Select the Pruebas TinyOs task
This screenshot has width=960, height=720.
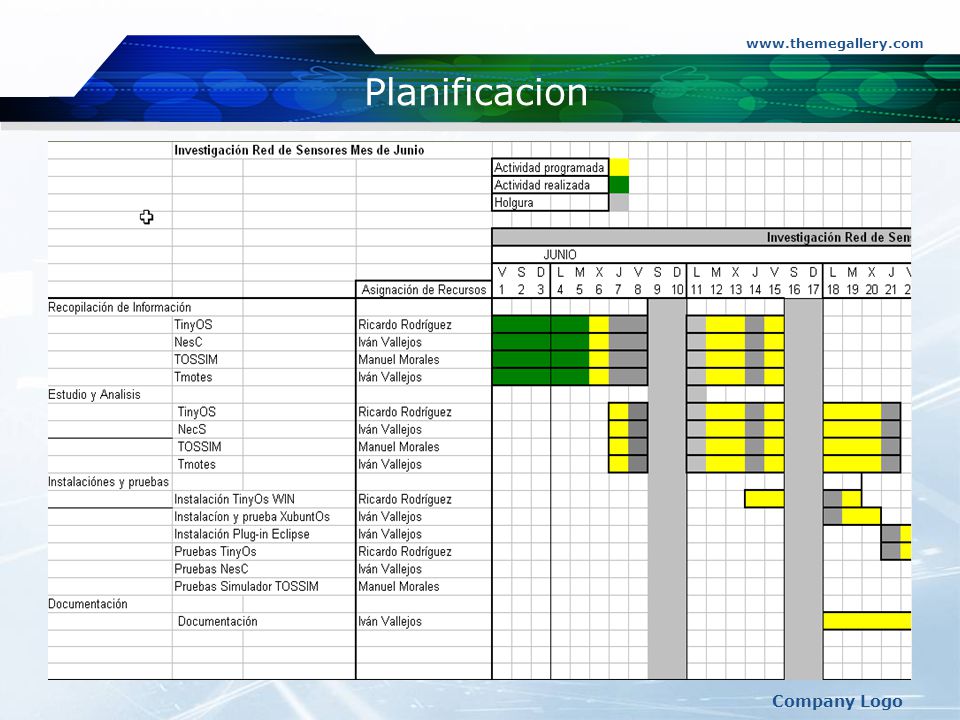(215, 552)
